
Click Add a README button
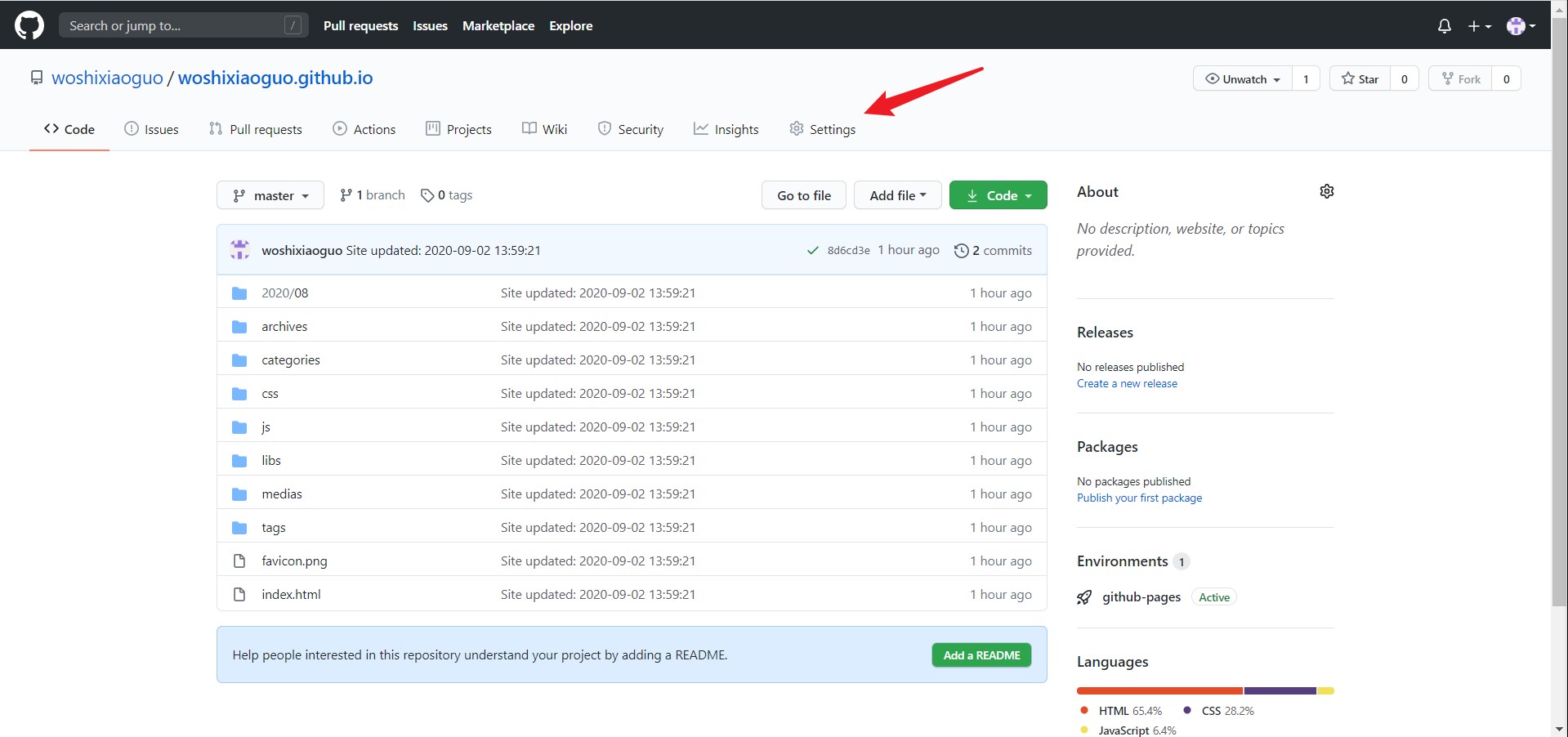pos(981,655)
